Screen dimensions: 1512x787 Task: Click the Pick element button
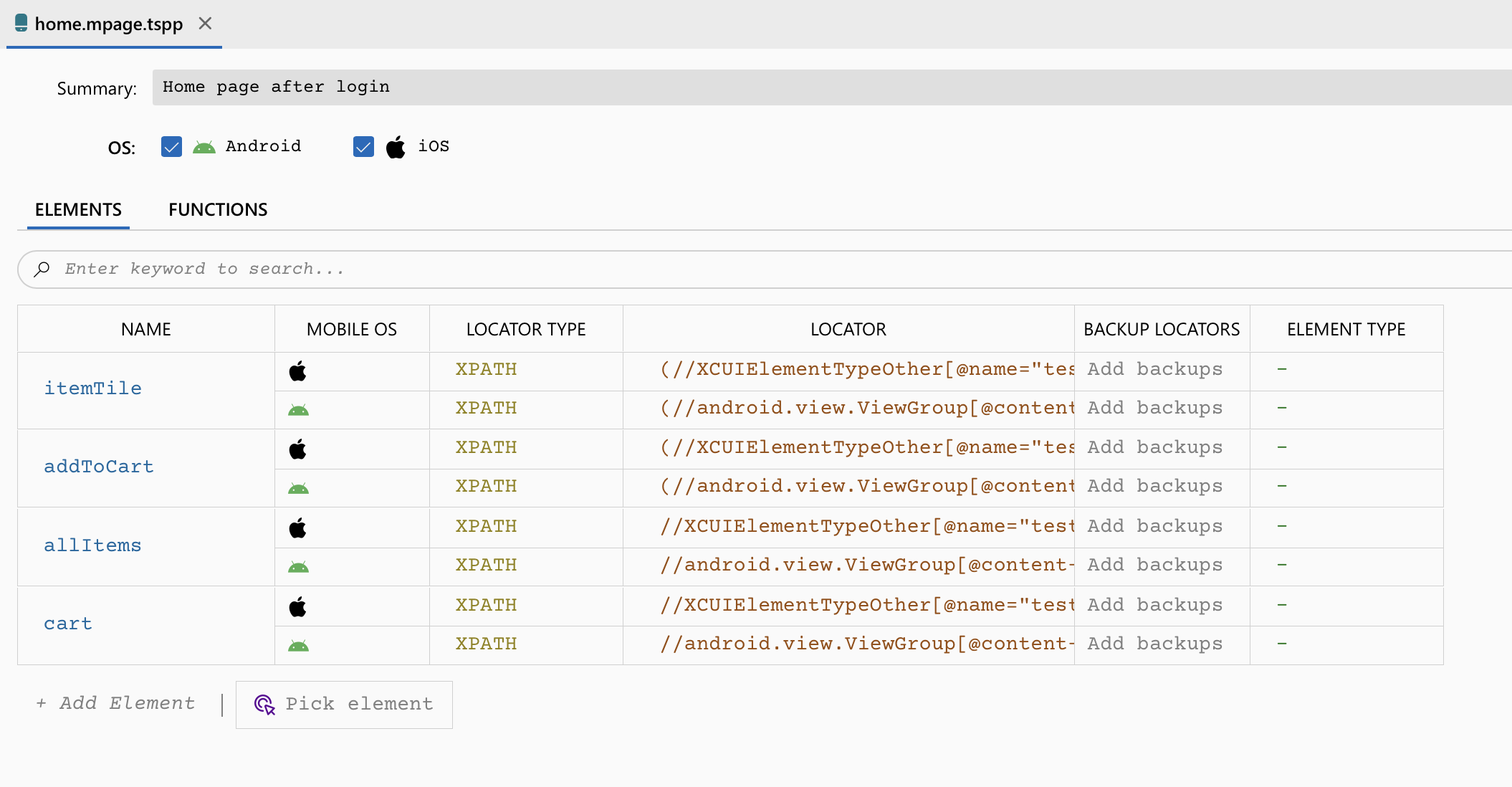tap(343, 705)
